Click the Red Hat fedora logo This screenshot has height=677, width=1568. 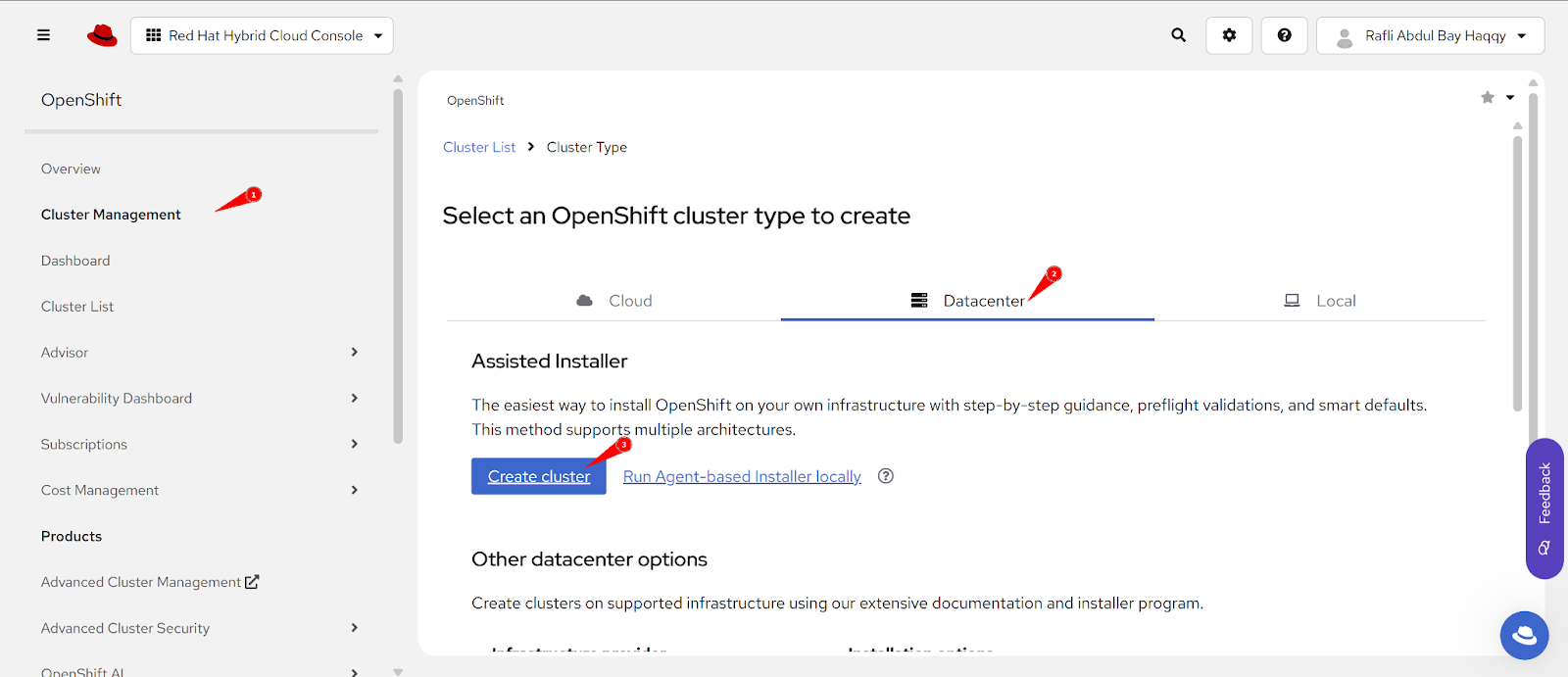tap(102, 36)
